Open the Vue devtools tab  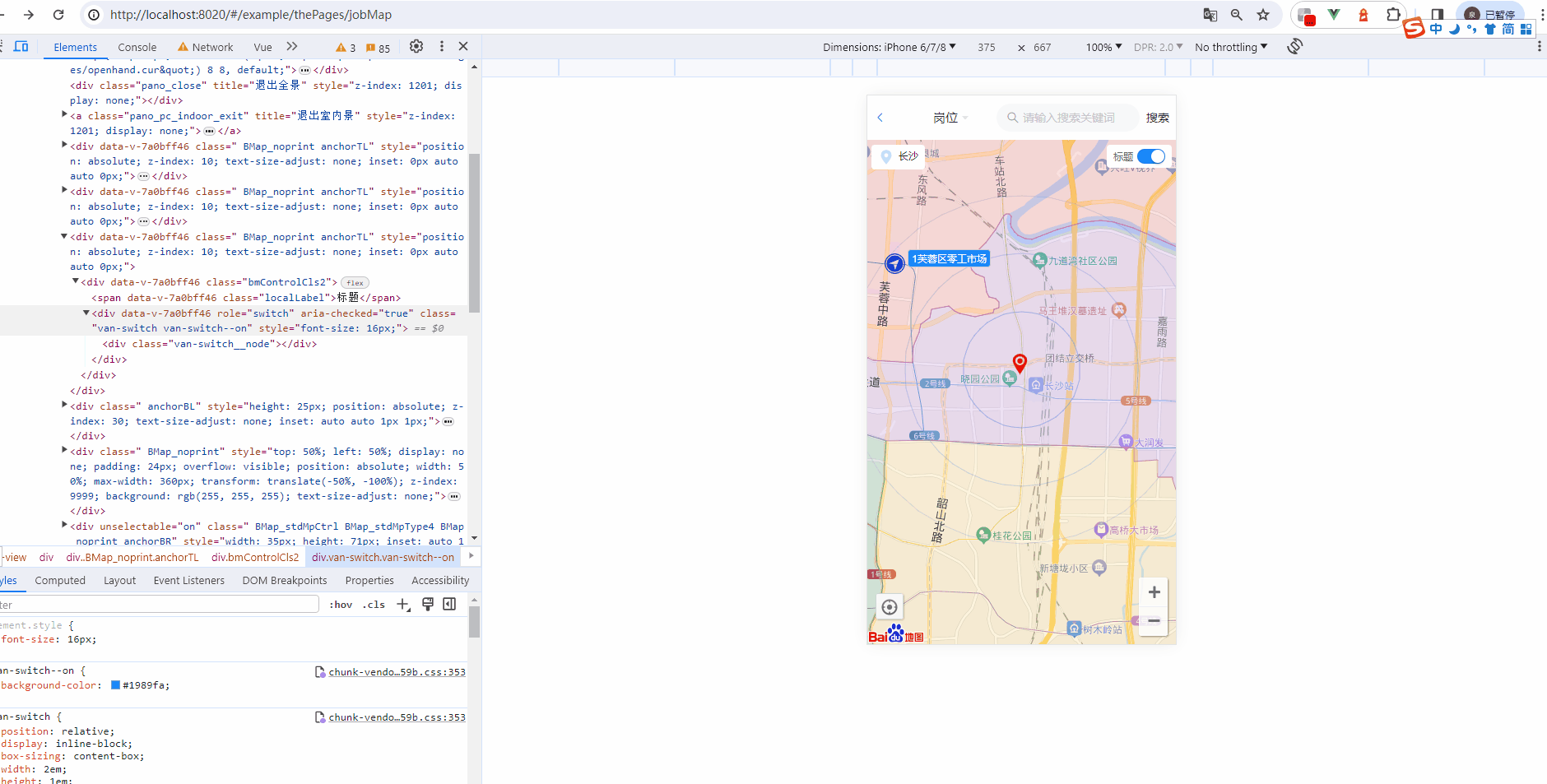tap(262, 47)
